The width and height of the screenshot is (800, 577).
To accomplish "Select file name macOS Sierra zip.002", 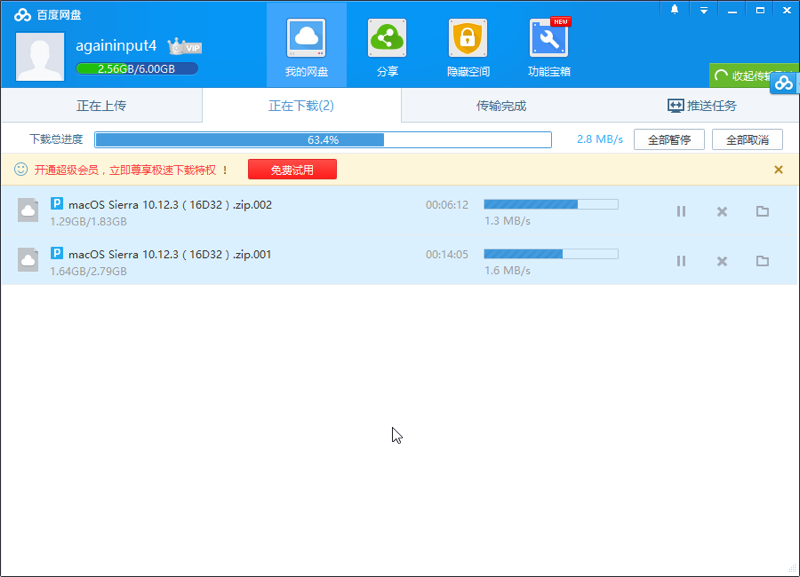I will [170, 205].
